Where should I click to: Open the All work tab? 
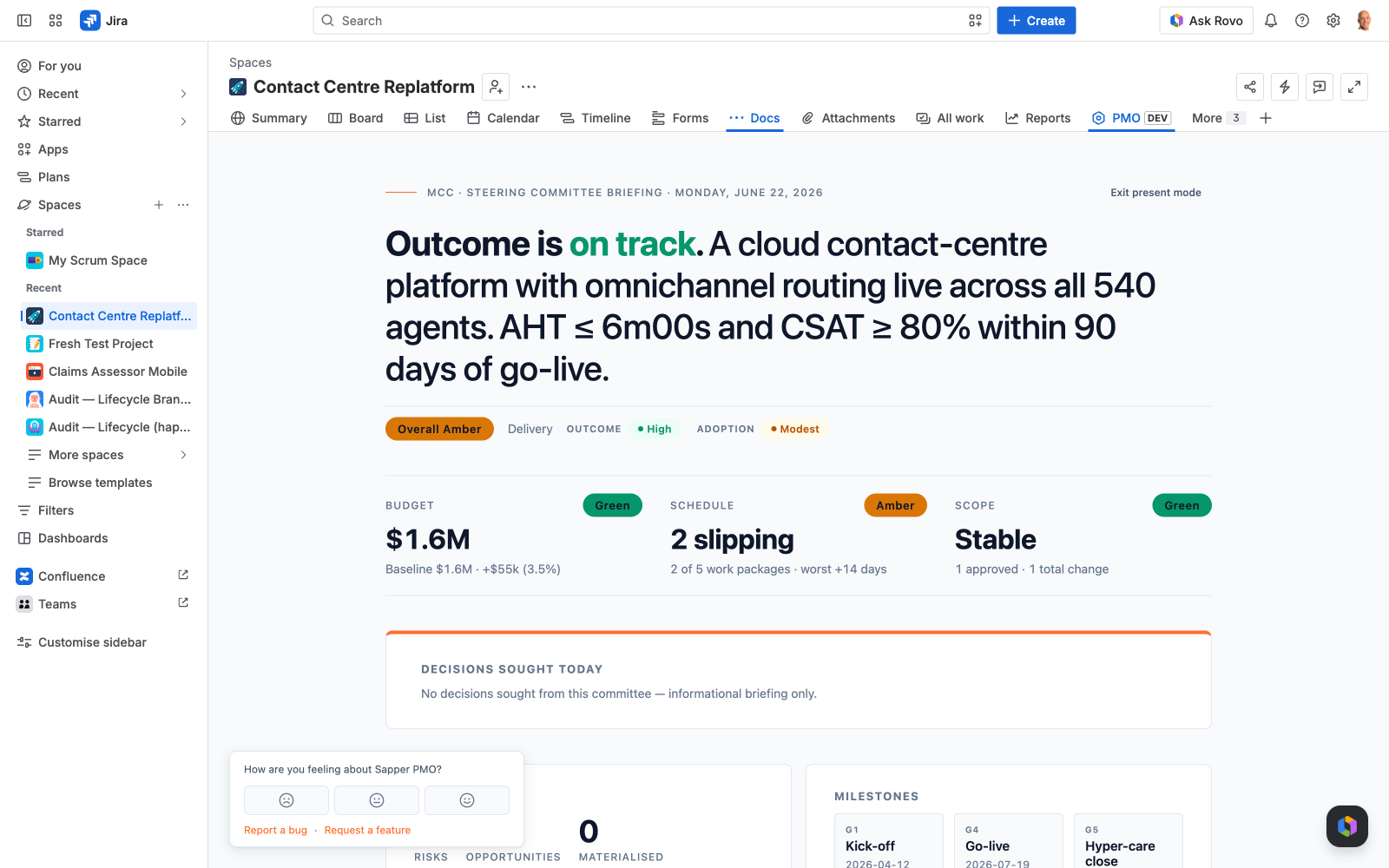point(951,118)
